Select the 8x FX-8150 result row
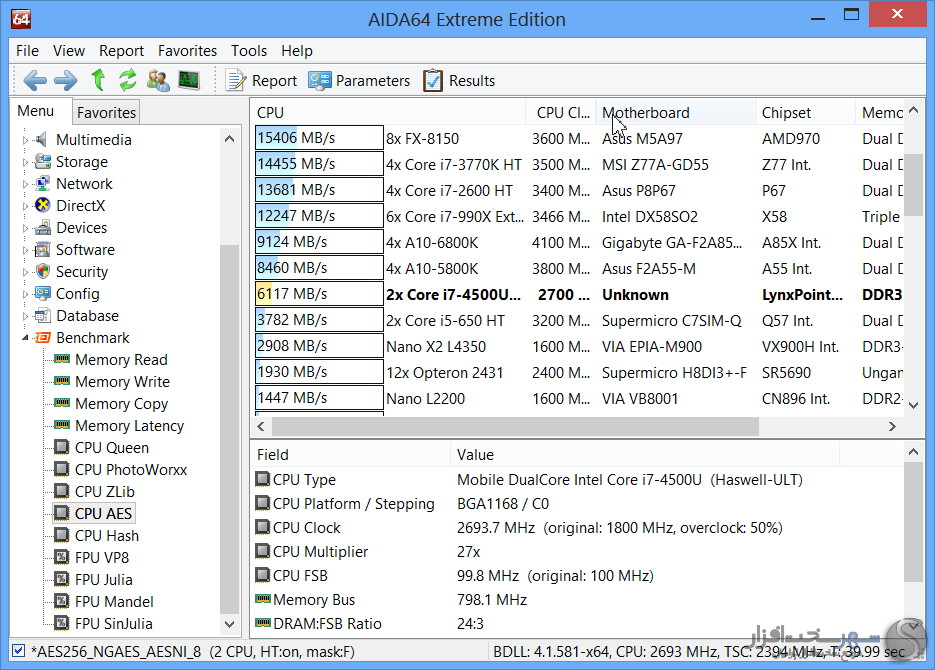The width and height of the screenshot is (935, 670). pyautogui.click(x=422, y=139)
